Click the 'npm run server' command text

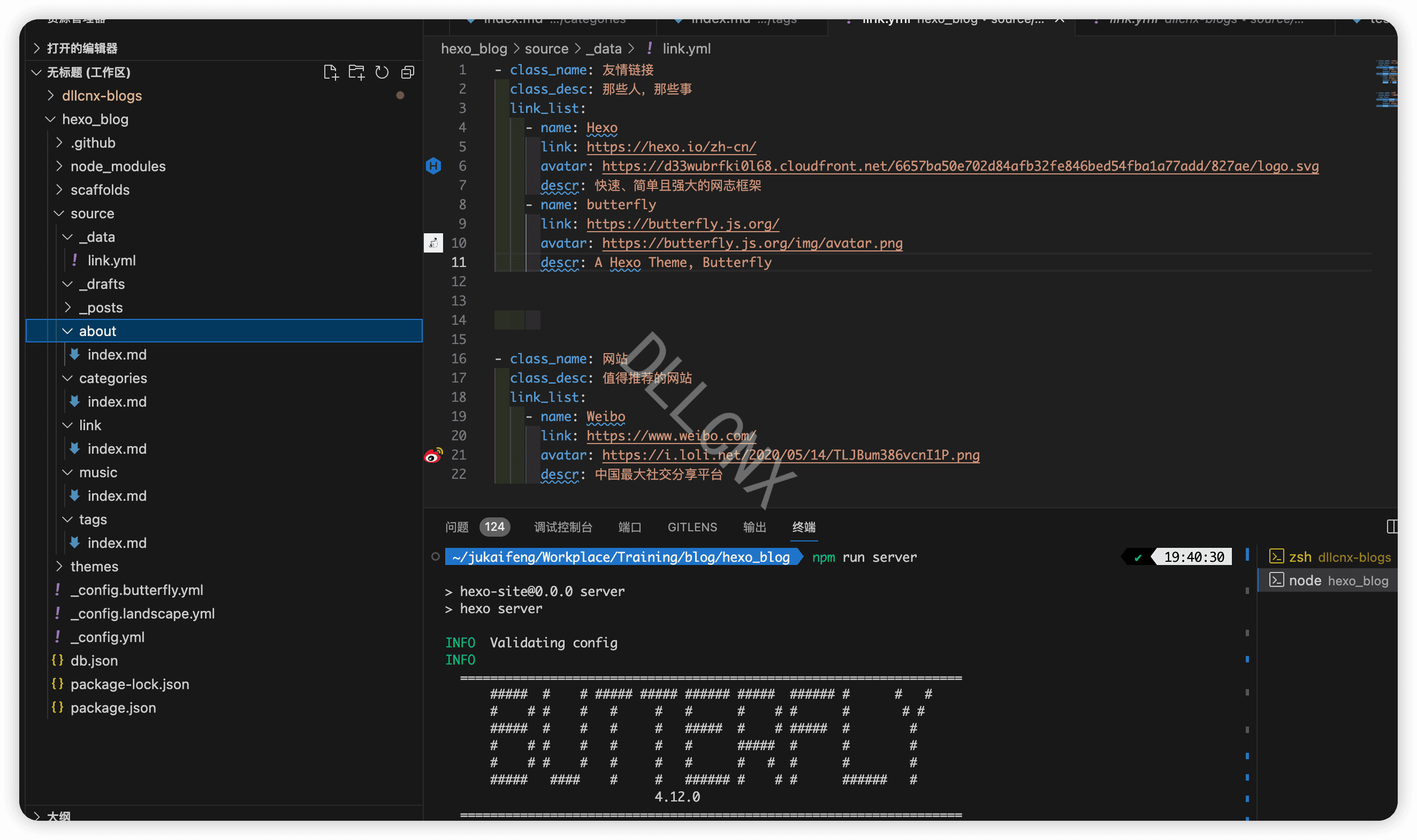(864, 558)
